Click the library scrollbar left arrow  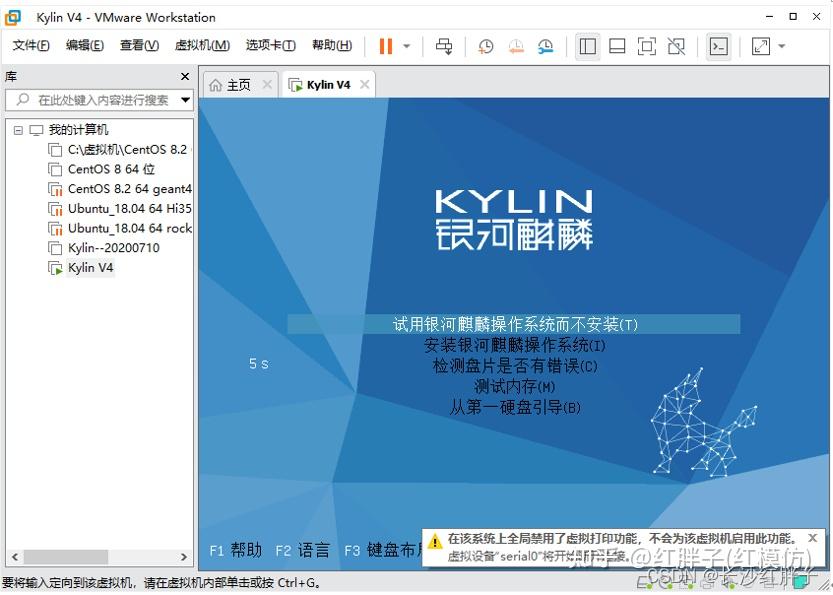click(15, 557)
